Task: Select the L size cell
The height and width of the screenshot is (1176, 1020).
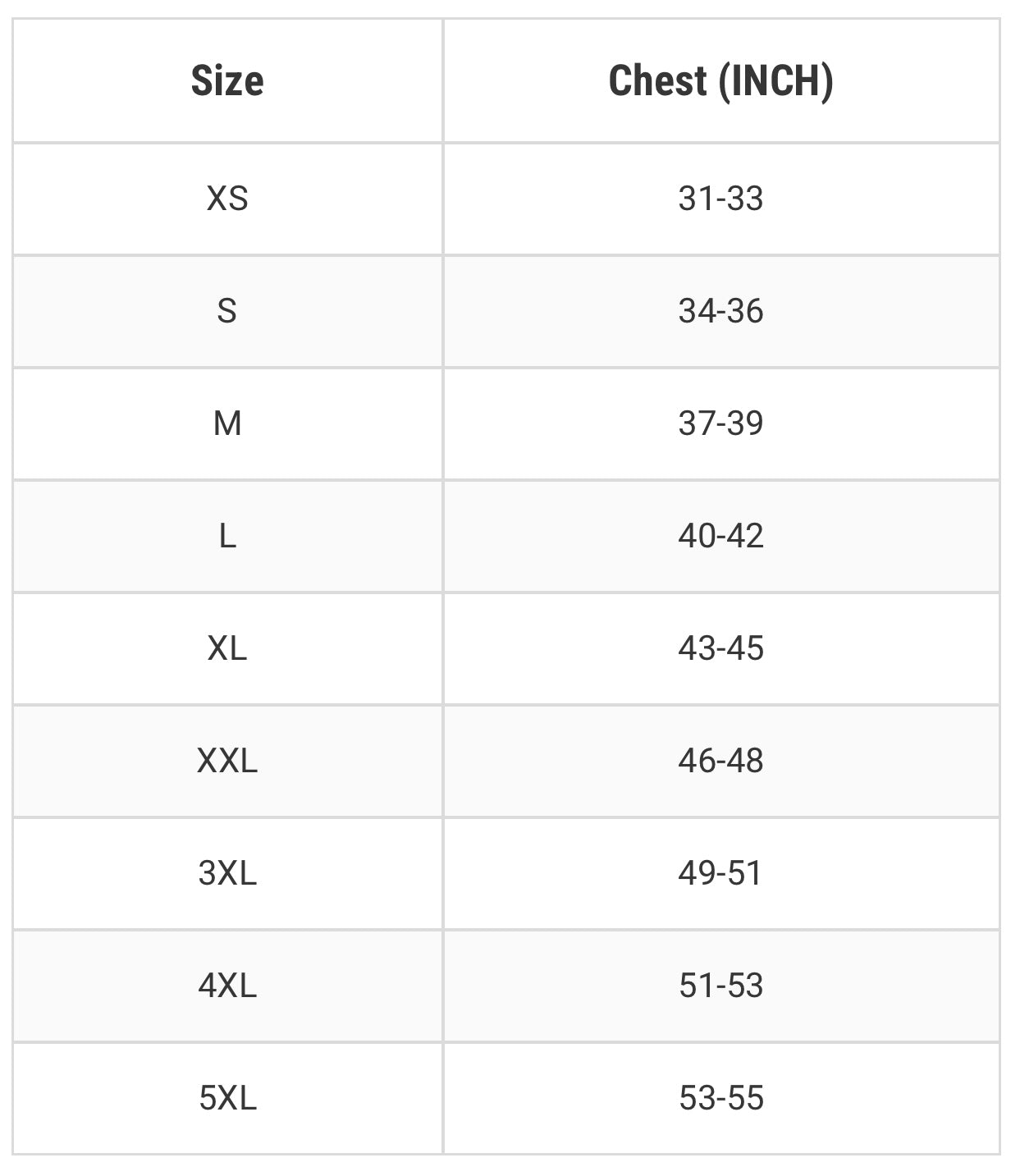Action: pyautogui.click(x=227, y=536)
